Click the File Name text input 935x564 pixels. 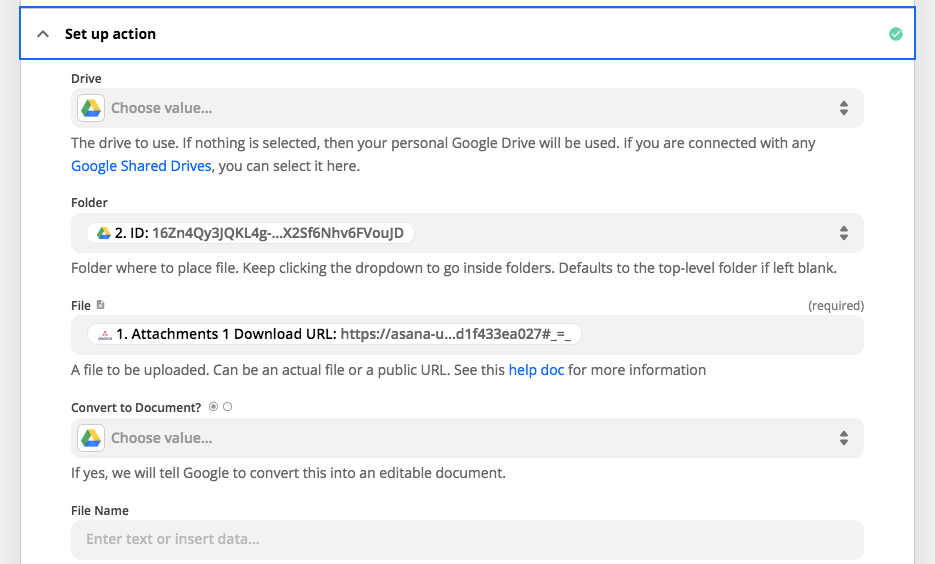pyautogui.click(x=467, y=540)
